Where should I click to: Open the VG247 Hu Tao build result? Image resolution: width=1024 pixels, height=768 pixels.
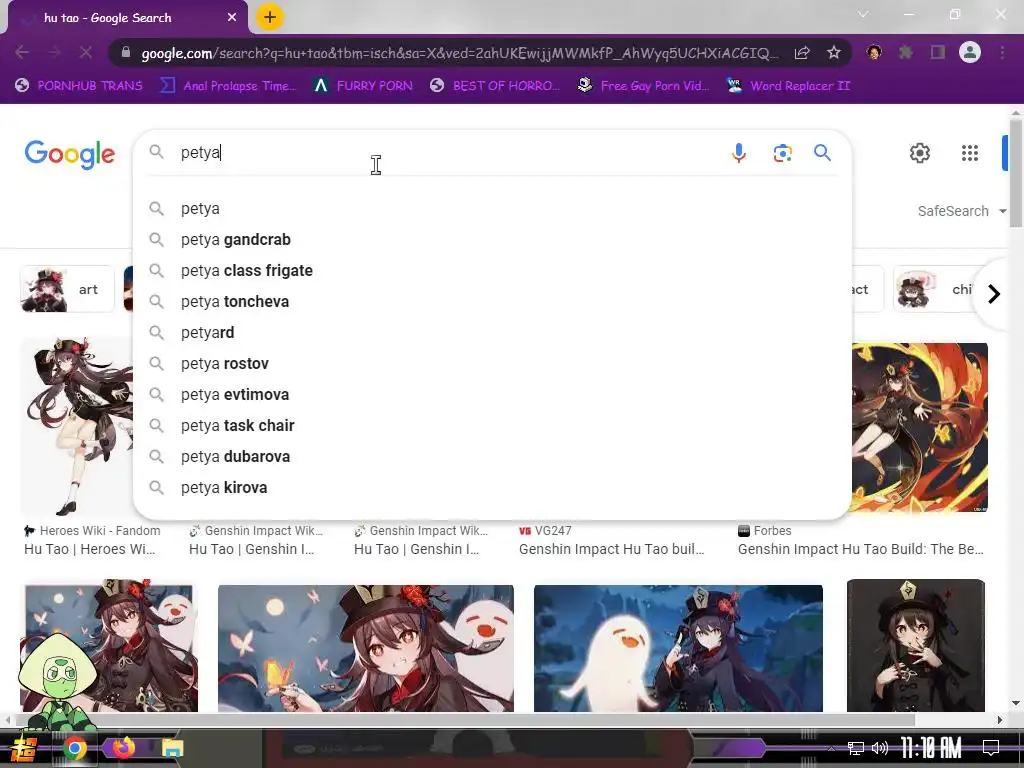(611, 540)
